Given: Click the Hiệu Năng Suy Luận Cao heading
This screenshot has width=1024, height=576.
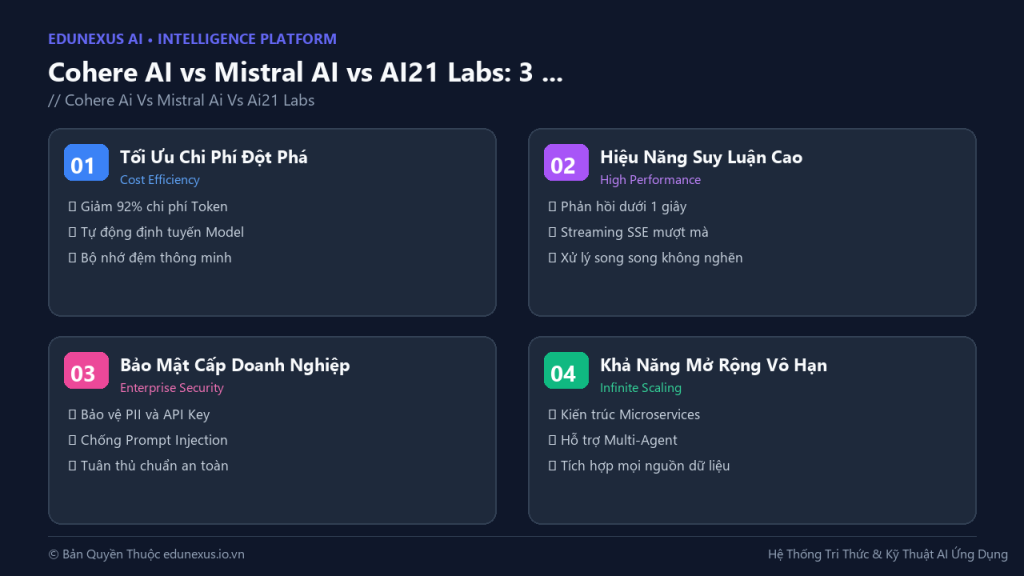Looking at the screenshot, I should pyautogui.click(x=701, y=157).
